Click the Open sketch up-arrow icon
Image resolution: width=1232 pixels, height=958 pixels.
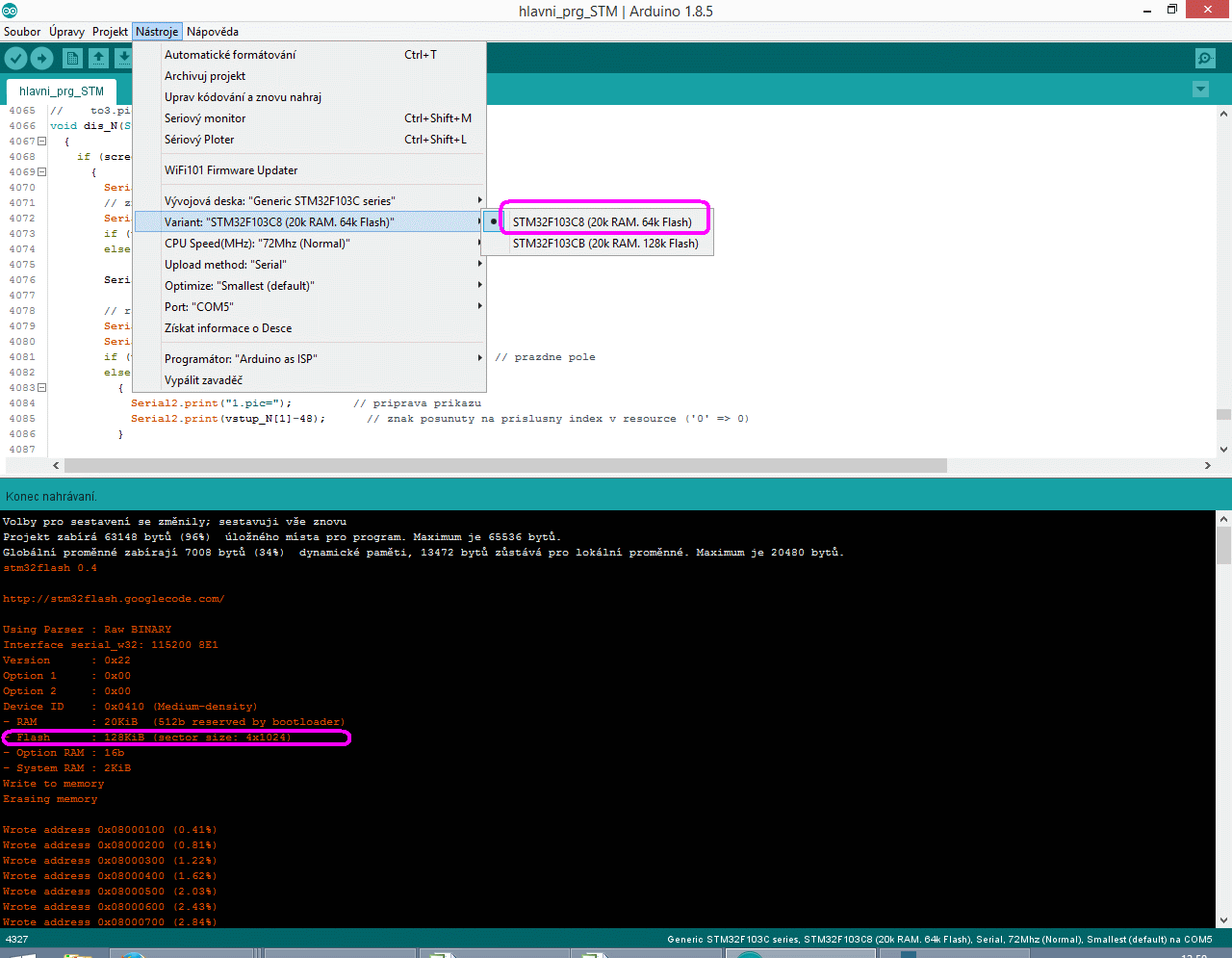coord(98,59)
